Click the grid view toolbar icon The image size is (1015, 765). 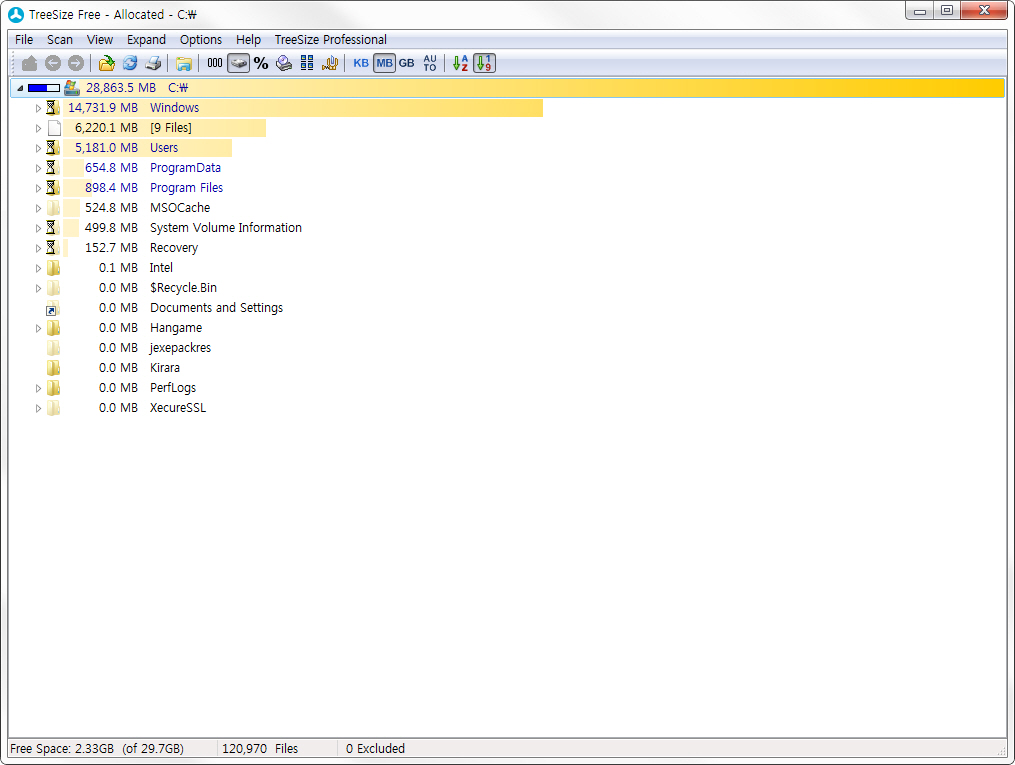tap(307, 63)
